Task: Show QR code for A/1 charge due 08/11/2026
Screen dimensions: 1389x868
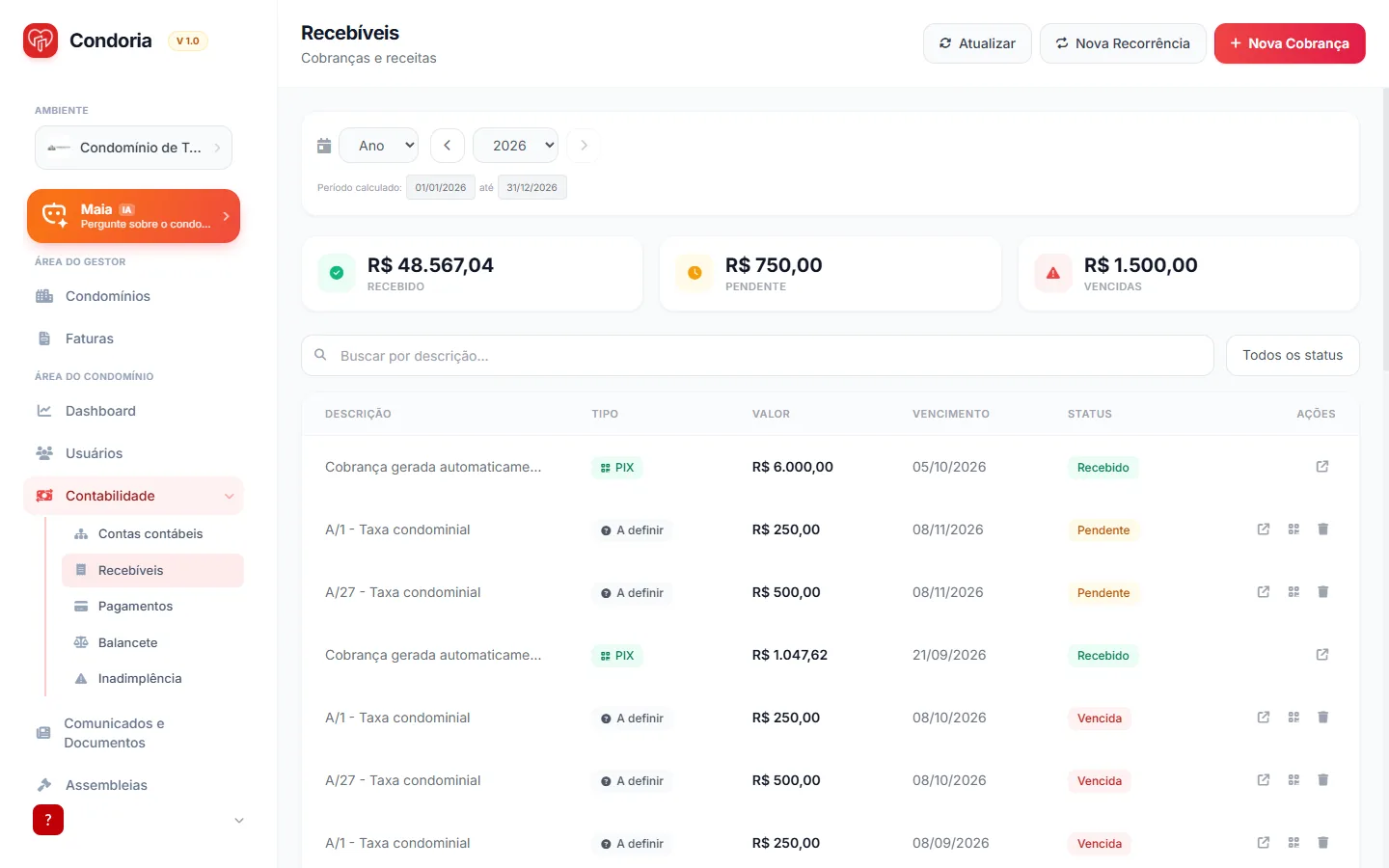Action: pos(1294,529)
